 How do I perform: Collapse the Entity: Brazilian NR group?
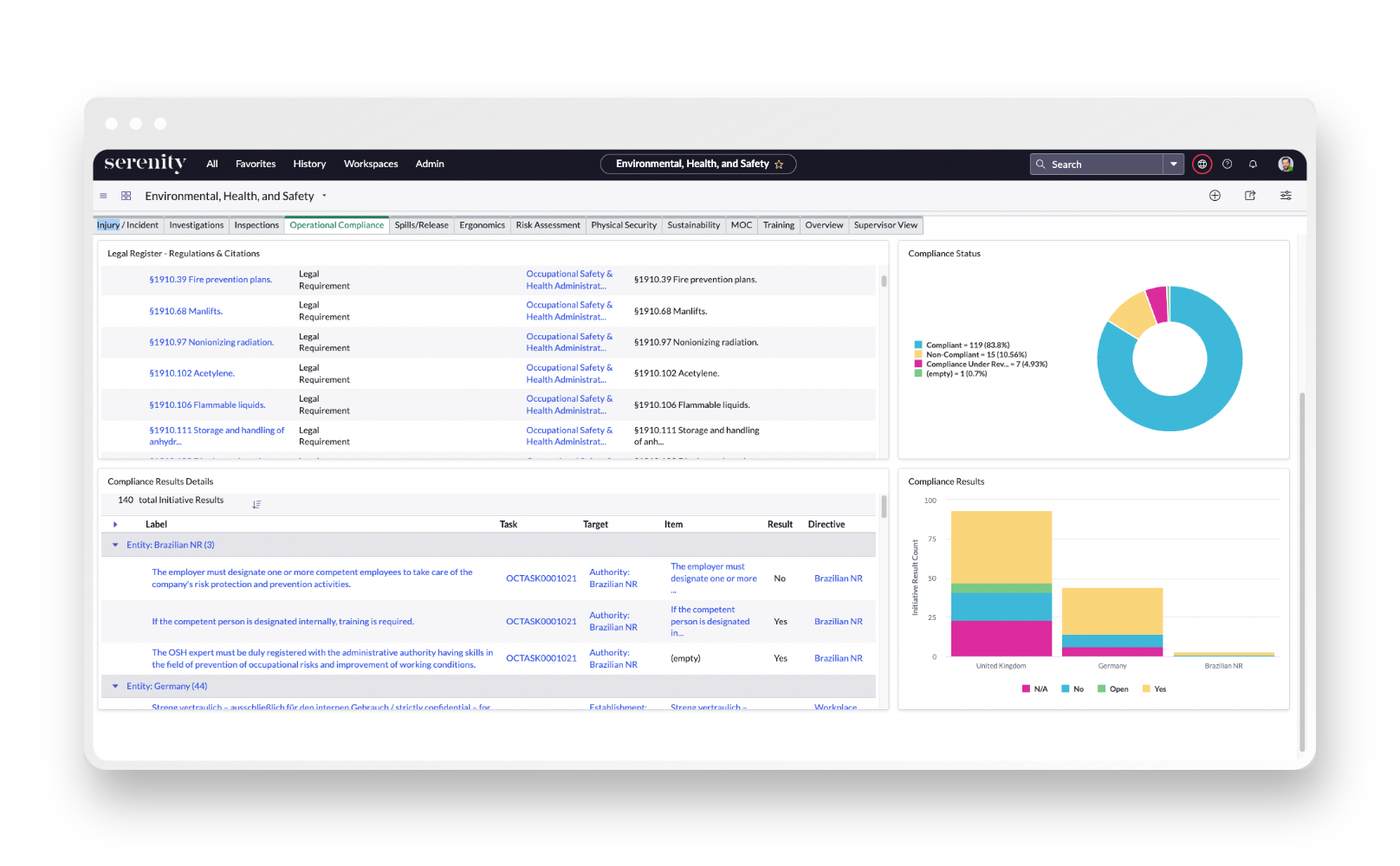115,545
